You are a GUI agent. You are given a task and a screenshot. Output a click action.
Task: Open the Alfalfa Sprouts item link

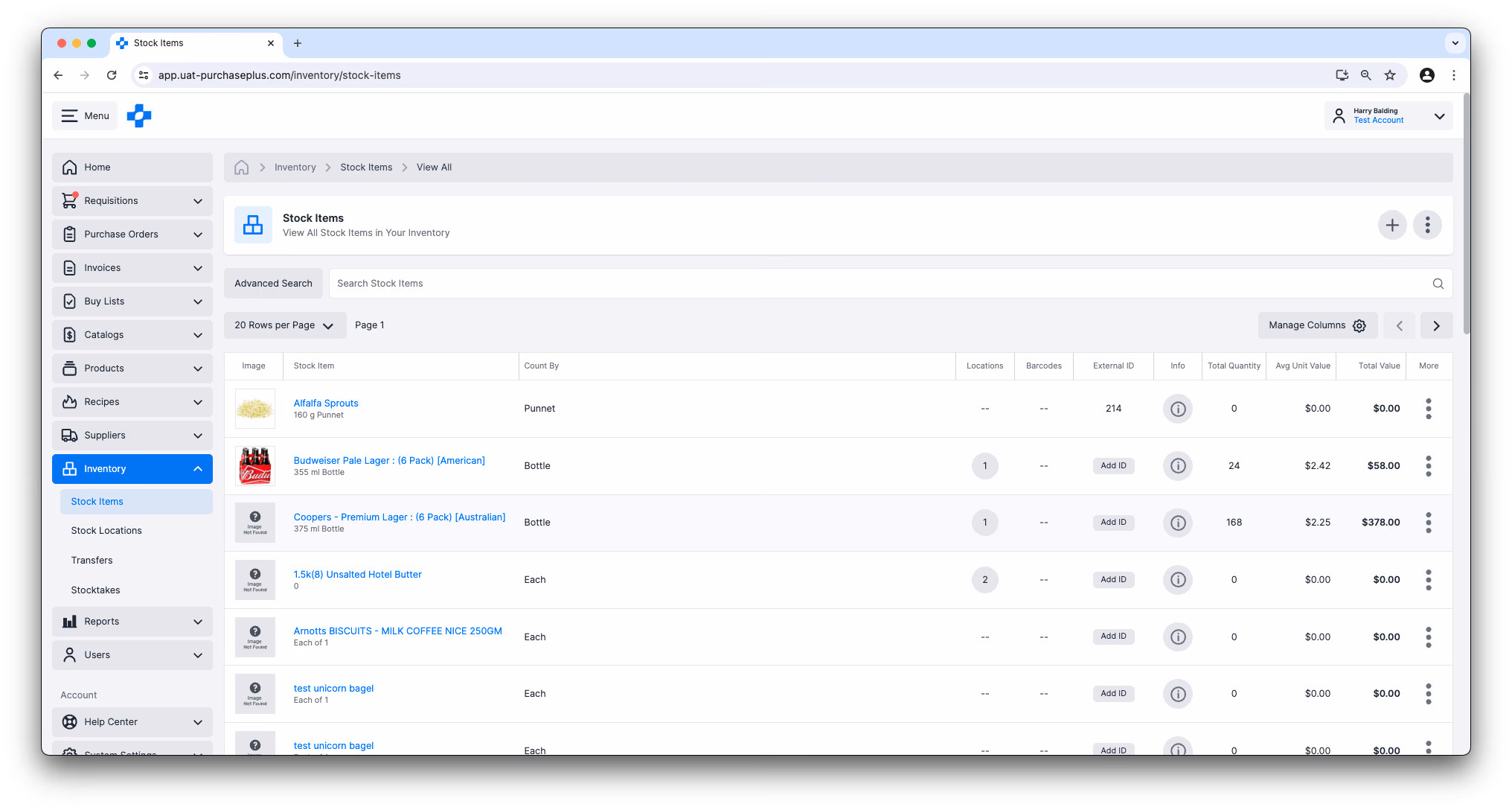(x=326, y=404)
